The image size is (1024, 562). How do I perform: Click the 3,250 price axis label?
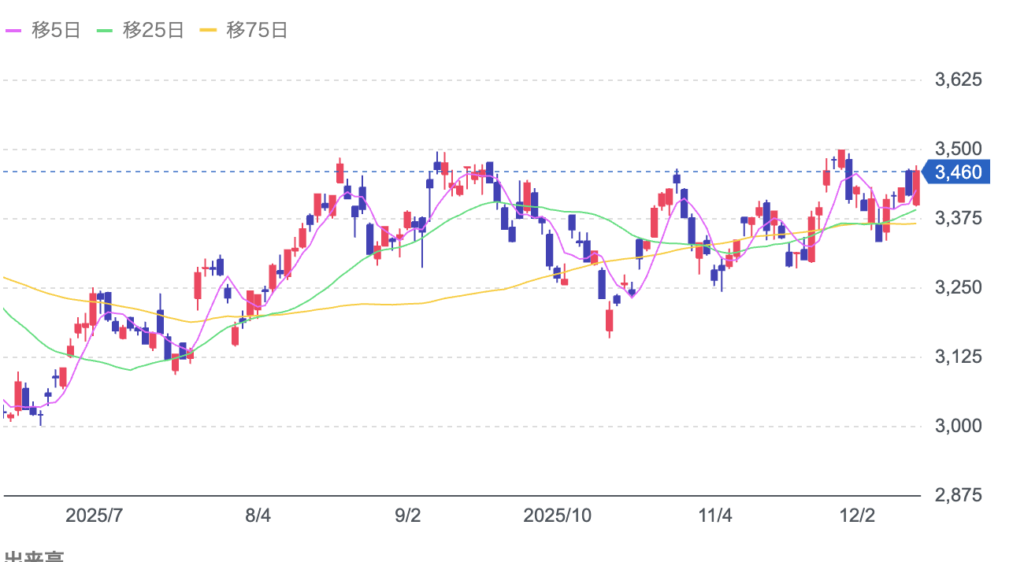pos(957,287)
